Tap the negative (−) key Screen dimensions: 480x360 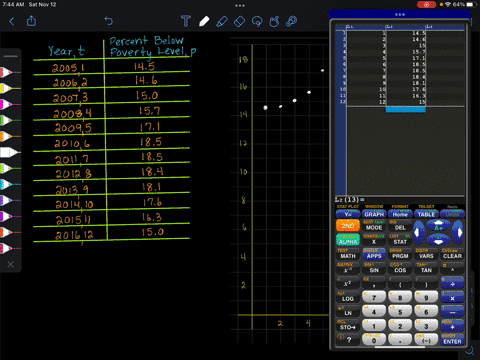coord(426,340)
